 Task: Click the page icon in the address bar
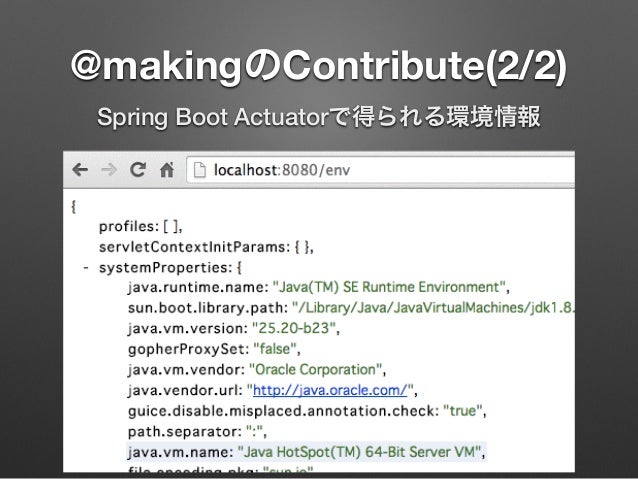point(199,170)
